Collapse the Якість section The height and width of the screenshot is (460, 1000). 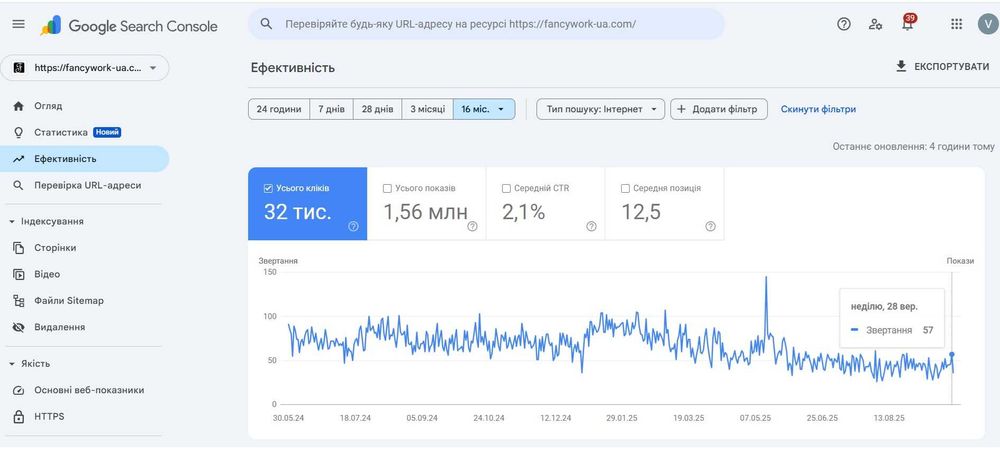tap(11, 364)
